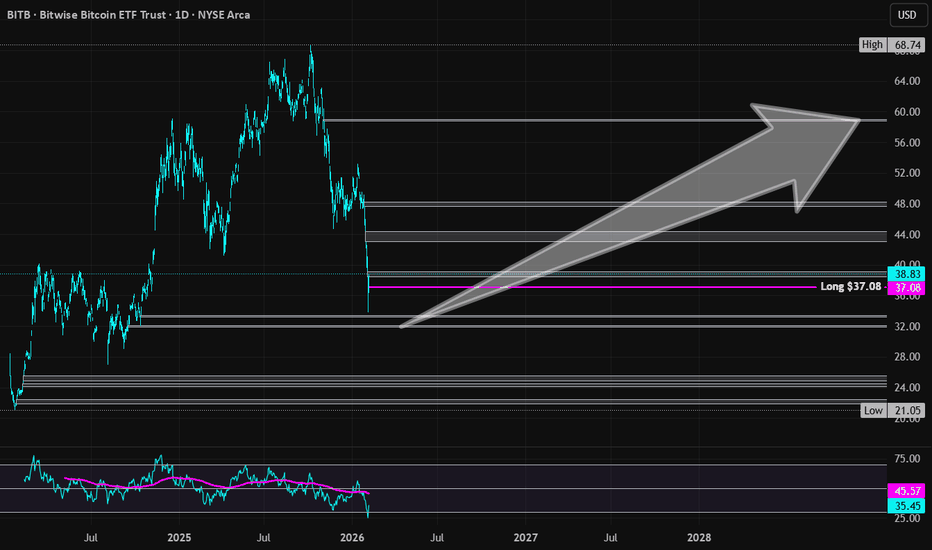Image resolution: width=932 pixels, height=550 pixels.
Task: Click the Jul label between 2025 and 2026
Action: (x=263, y=538)
